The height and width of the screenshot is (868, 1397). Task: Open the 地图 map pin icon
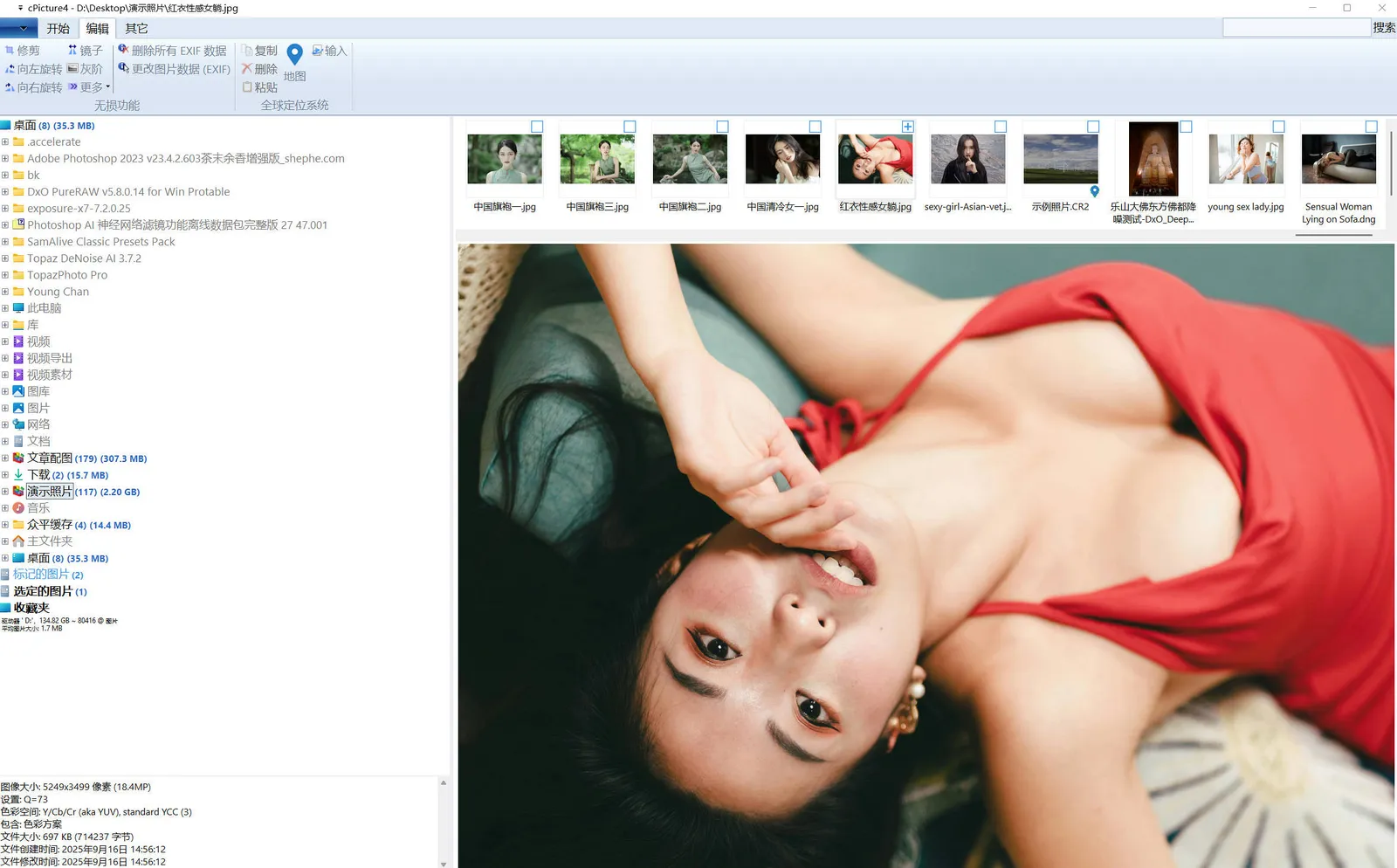click(295, 57)
